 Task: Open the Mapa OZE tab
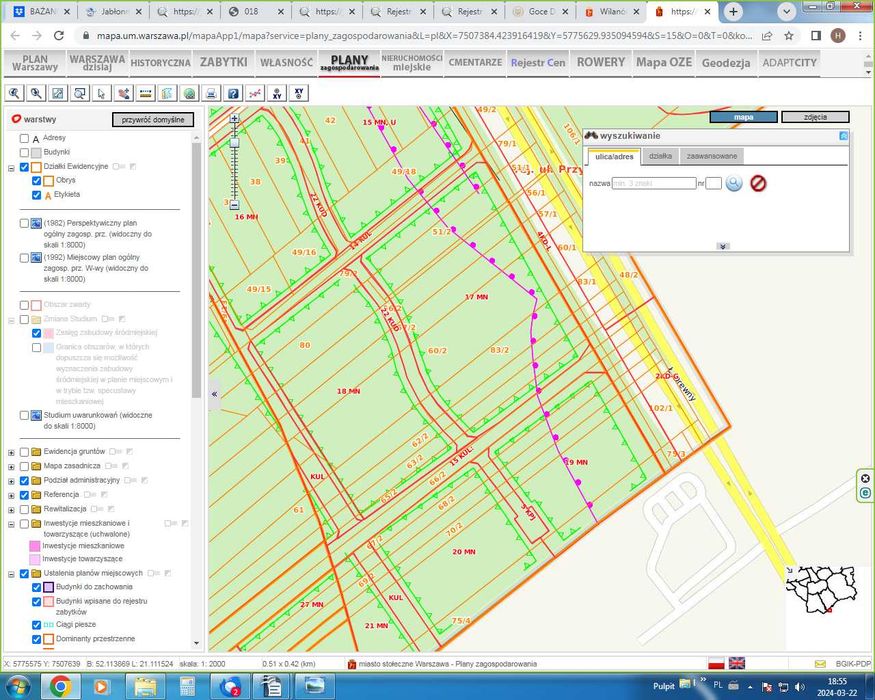click(664, 63)
